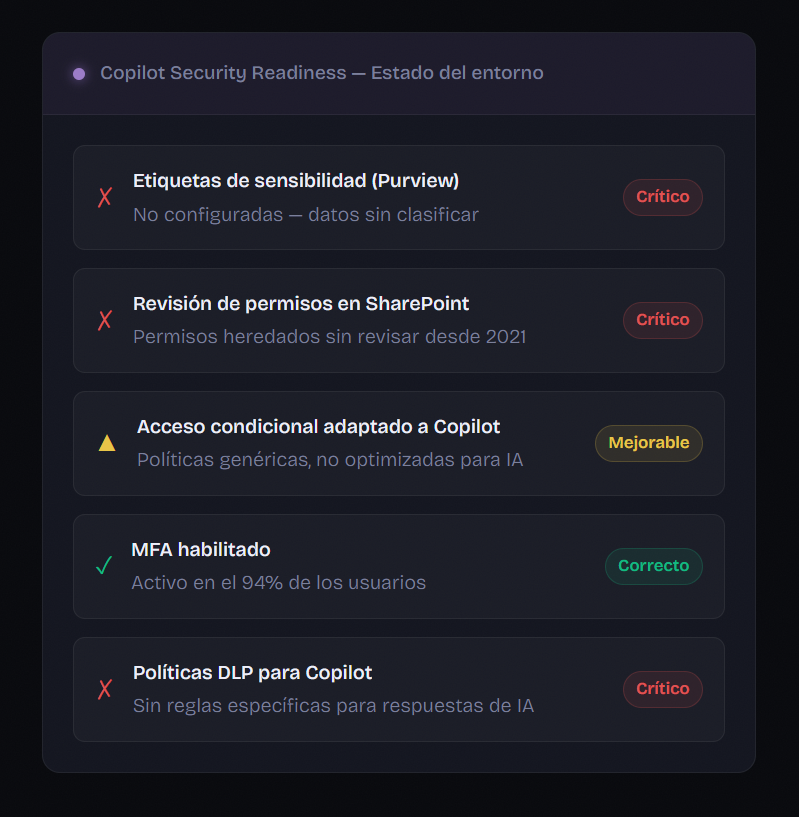Click the red X icon beside Revisión de permisos
Screen dimensions: 799x817
105,320
